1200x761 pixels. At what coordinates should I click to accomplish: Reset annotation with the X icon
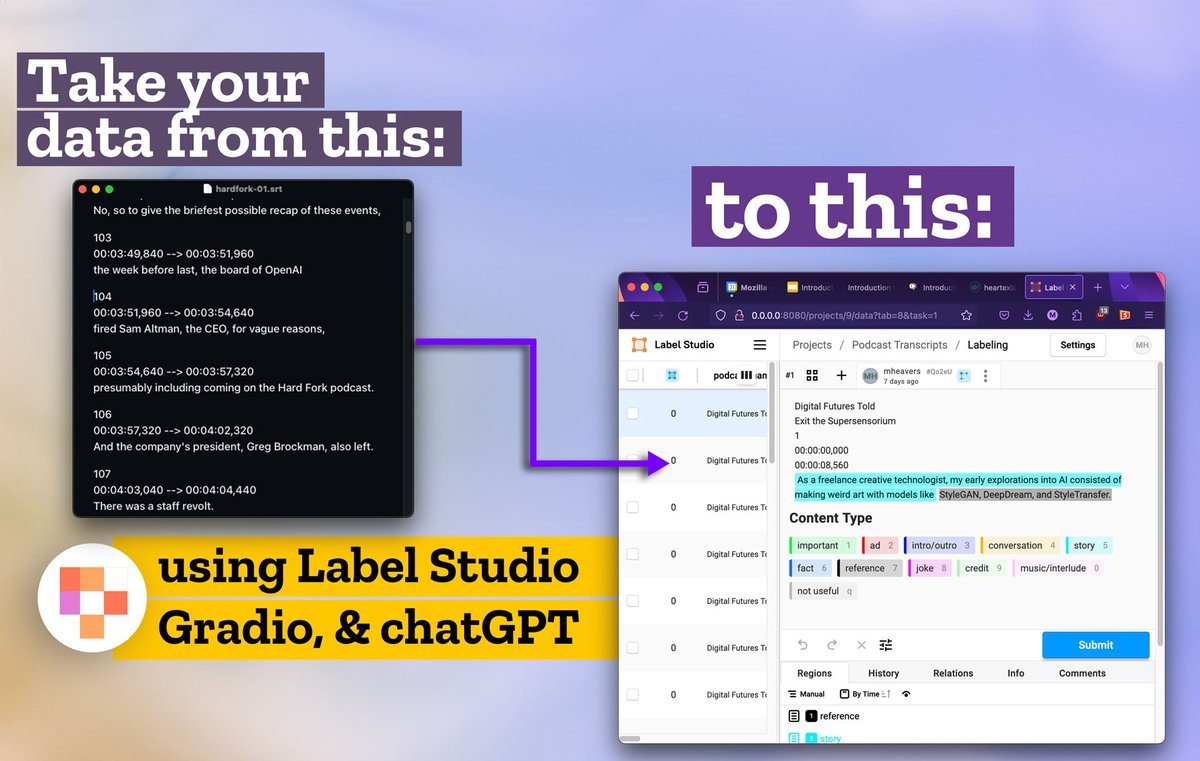[x=861, y=645]
